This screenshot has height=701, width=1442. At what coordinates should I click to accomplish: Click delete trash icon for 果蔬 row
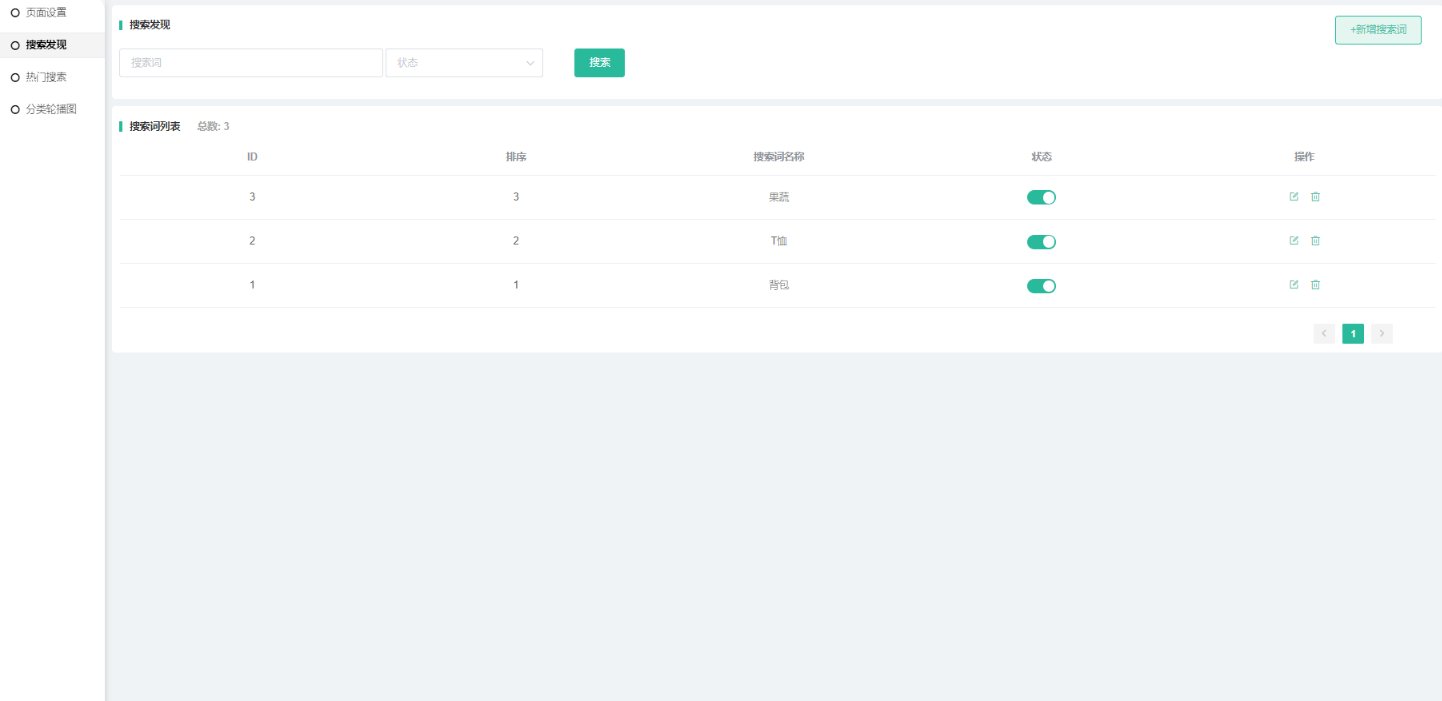[1315, 197]
